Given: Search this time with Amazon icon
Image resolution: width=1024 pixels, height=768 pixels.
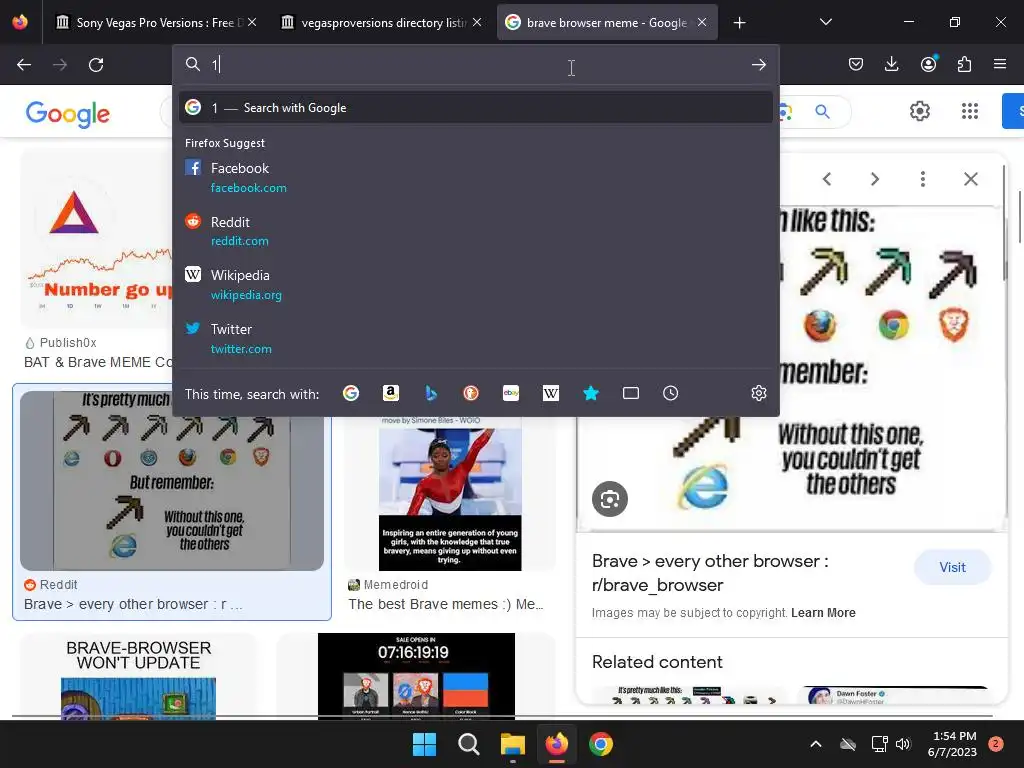Looking at the screenshot, I should (x=391, y=393).
